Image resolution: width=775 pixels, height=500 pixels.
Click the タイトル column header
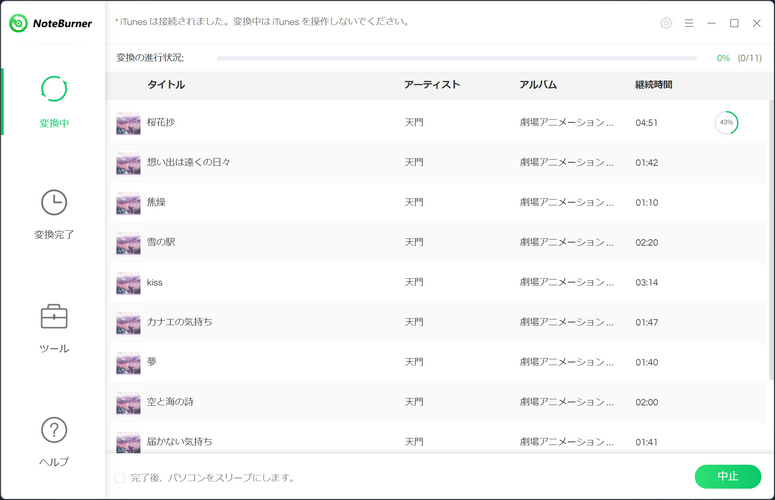coord(166,84)
